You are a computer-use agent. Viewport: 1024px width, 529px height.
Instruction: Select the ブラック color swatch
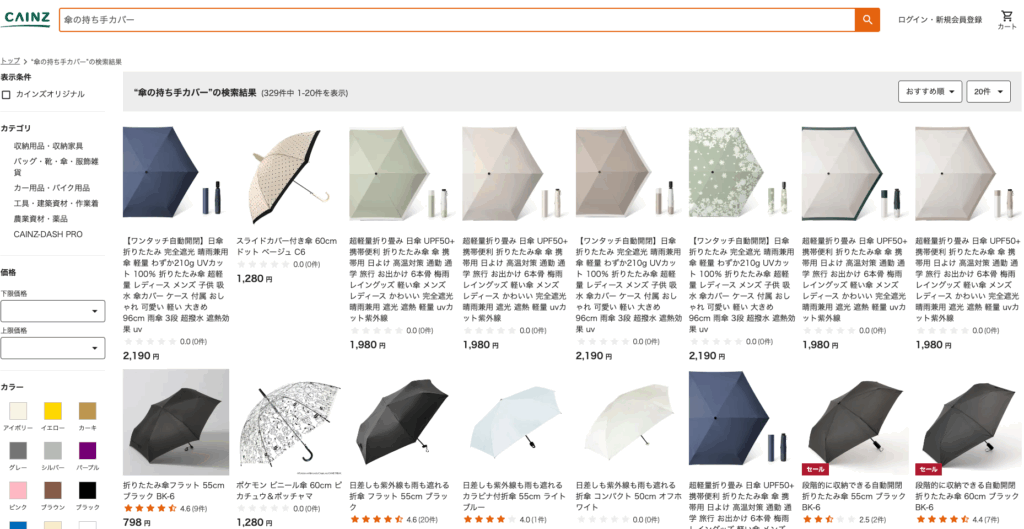(88, 490)
